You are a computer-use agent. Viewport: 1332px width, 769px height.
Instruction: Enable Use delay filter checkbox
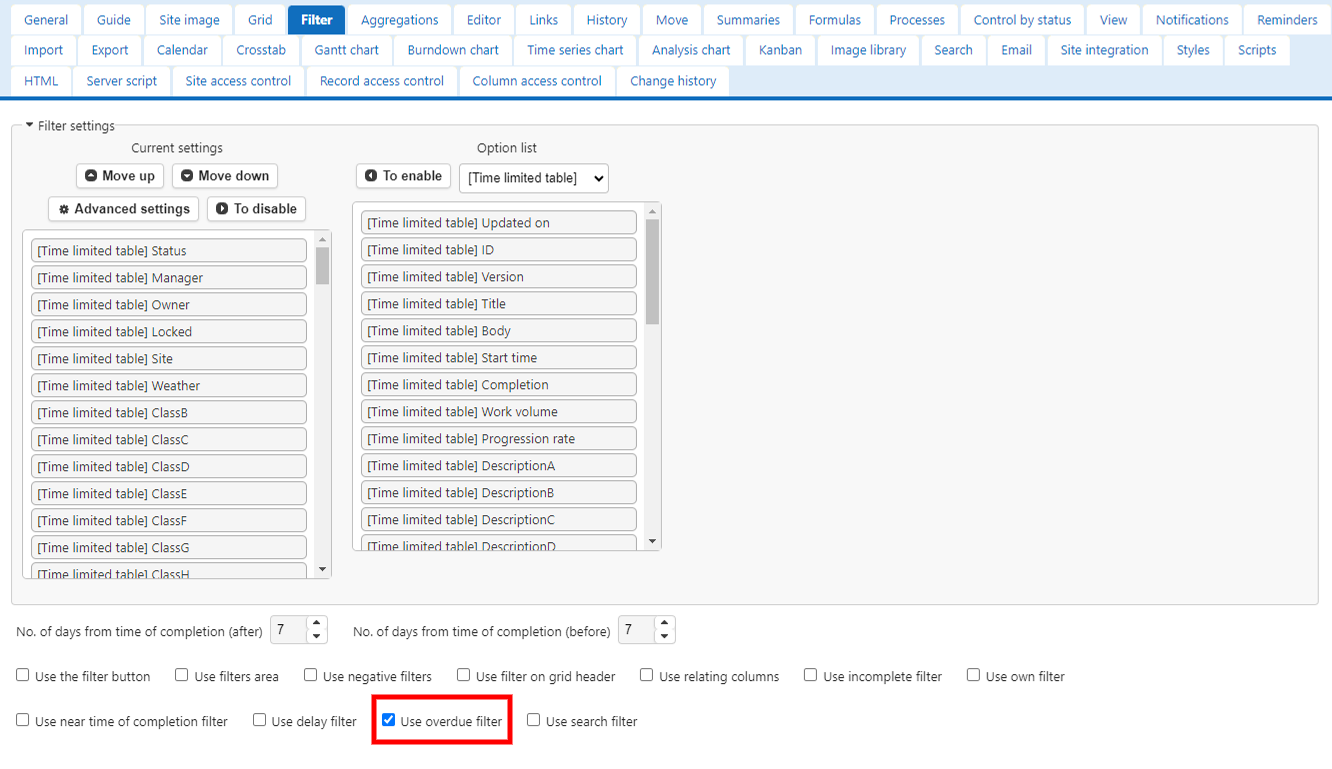[259, 720]
